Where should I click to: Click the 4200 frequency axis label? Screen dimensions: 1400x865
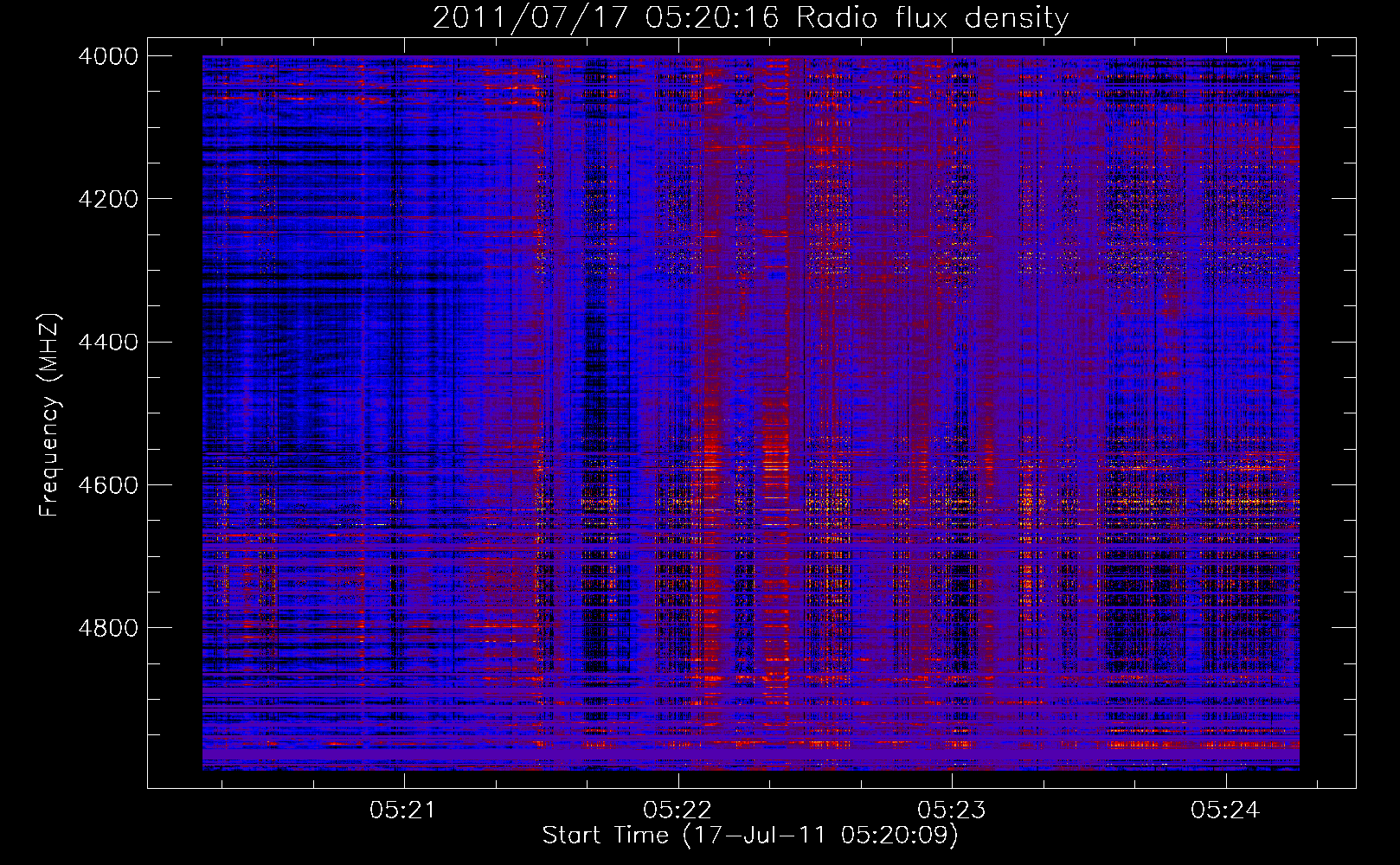108,199
